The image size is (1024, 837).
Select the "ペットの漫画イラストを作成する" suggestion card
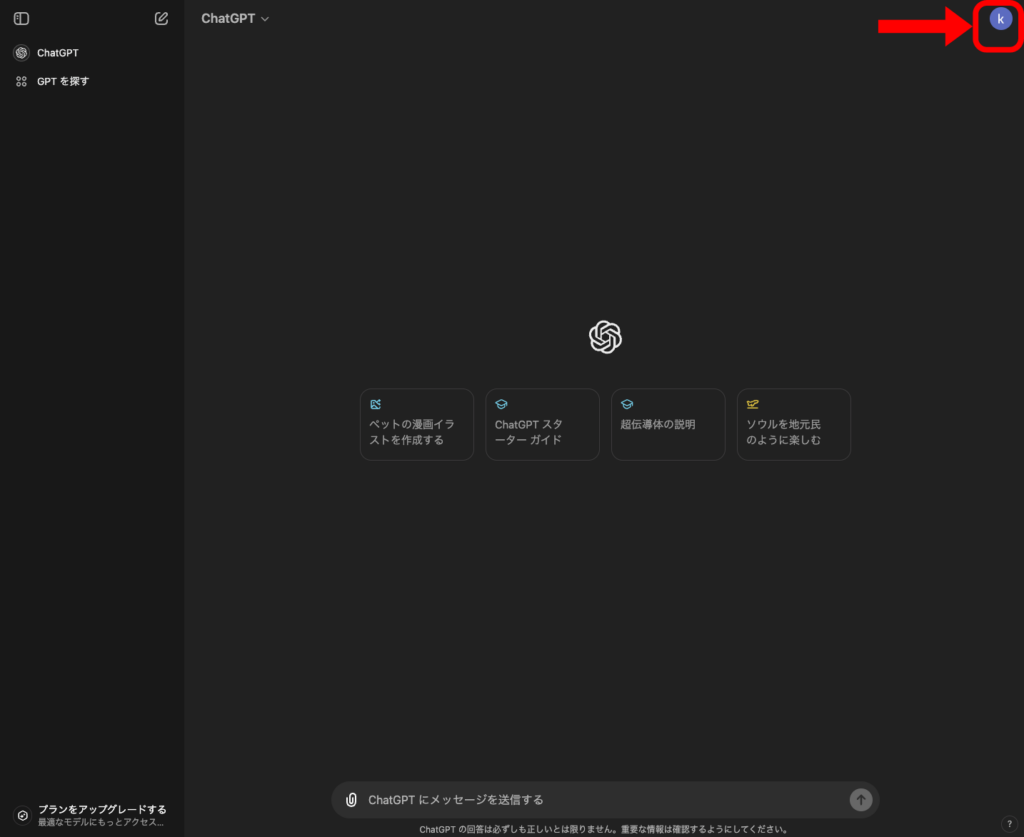[417, 425]
